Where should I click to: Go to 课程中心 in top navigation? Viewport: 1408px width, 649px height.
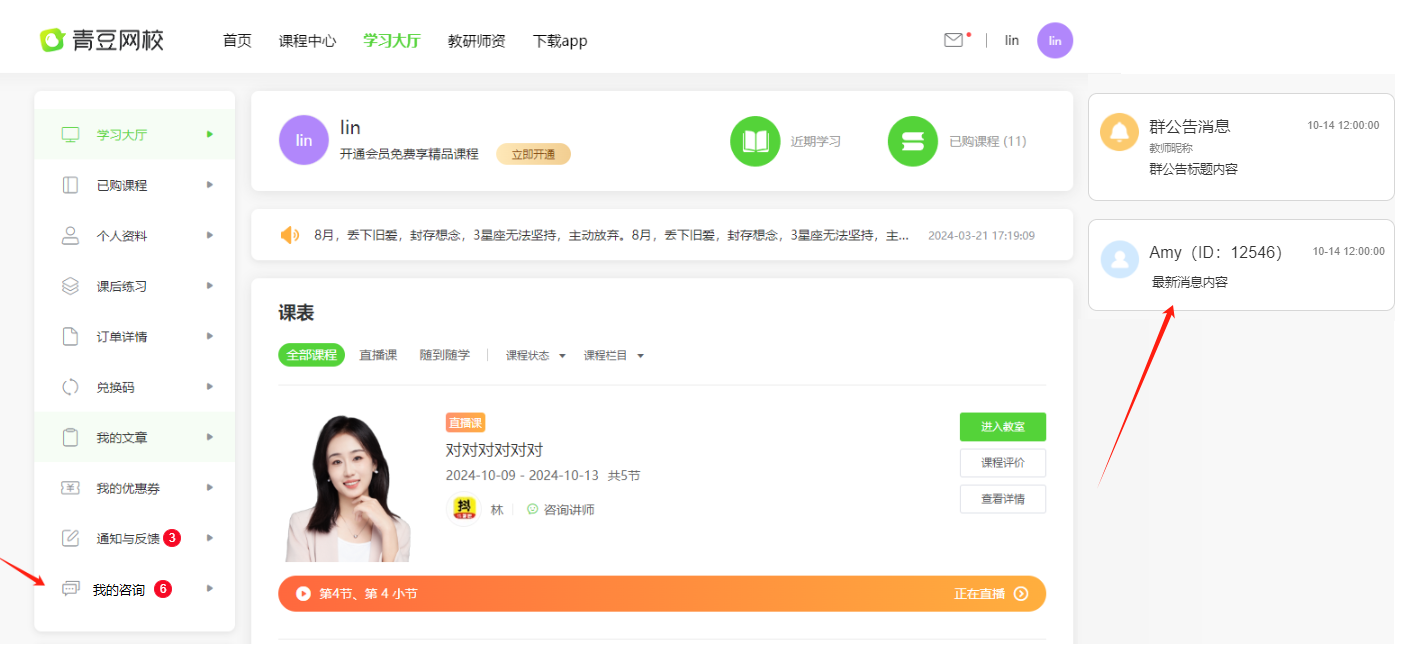pyautogui.click(x=307, y=41)
